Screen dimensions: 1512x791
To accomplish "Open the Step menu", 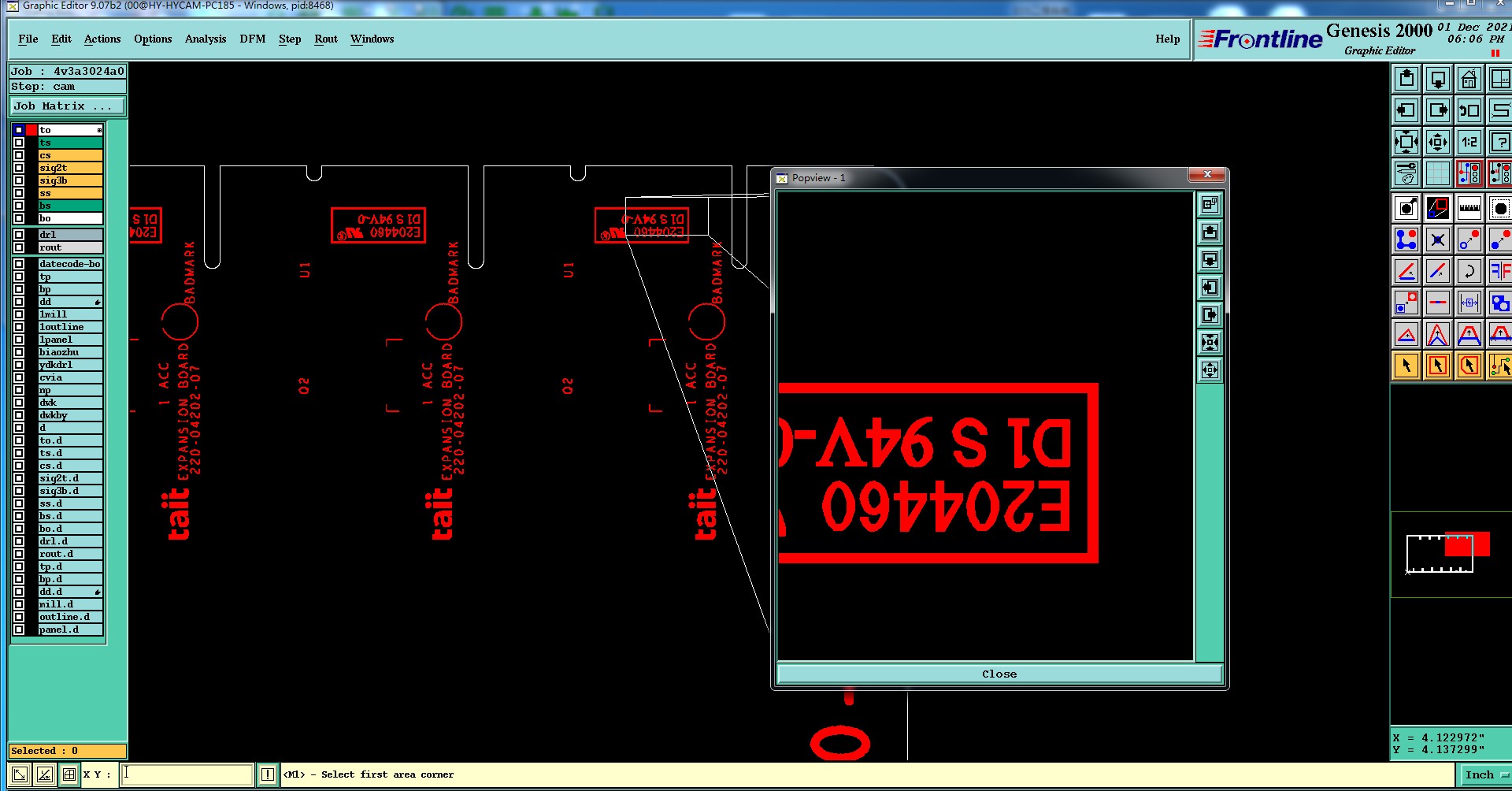I will 290,39.
